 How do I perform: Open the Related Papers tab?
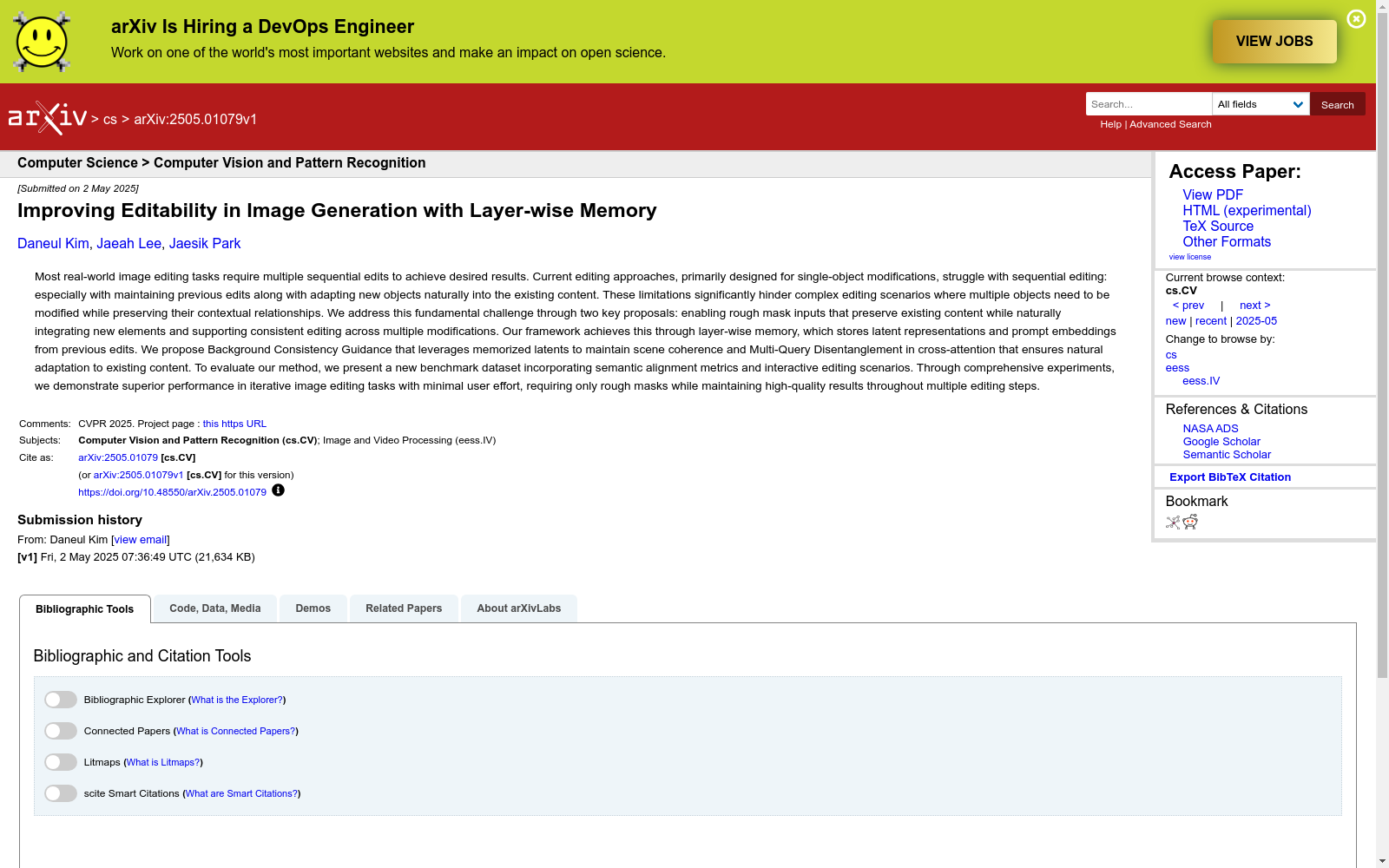point(404,608)
